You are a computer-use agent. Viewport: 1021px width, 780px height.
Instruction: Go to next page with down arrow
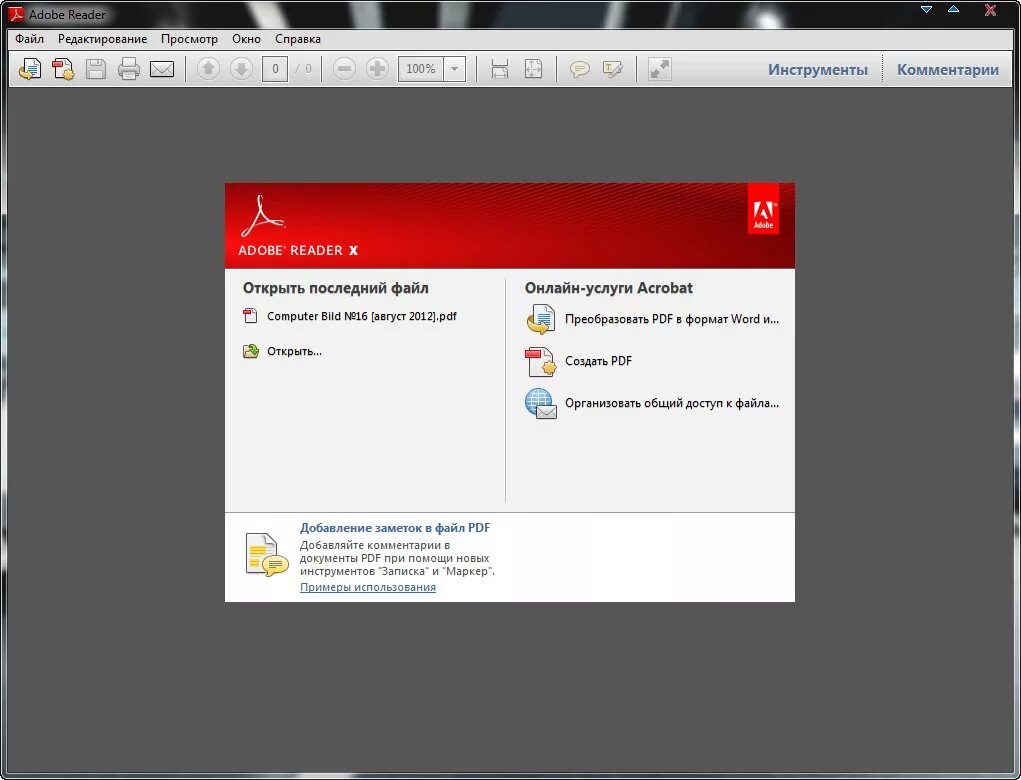click(242, 68)
